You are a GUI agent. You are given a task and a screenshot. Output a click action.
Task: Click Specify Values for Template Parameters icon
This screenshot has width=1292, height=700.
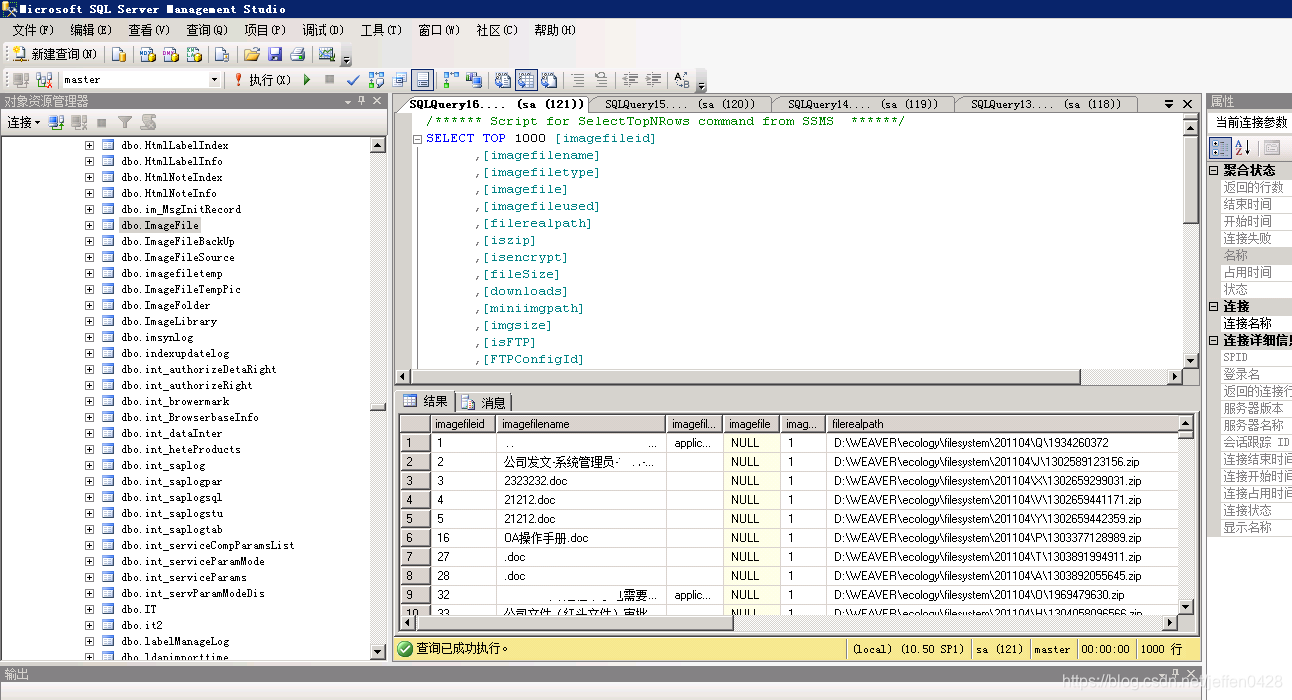682,80
